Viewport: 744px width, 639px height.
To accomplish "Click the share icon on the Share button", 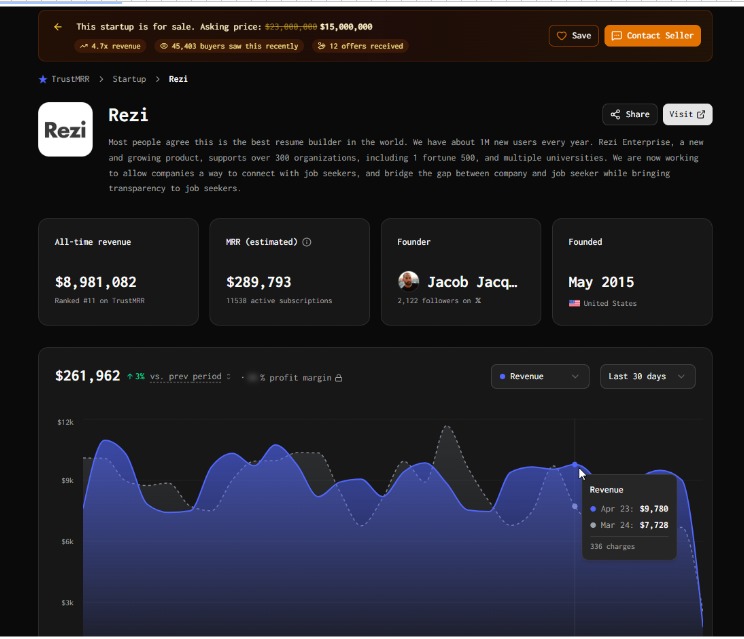I will pos(615,114).
